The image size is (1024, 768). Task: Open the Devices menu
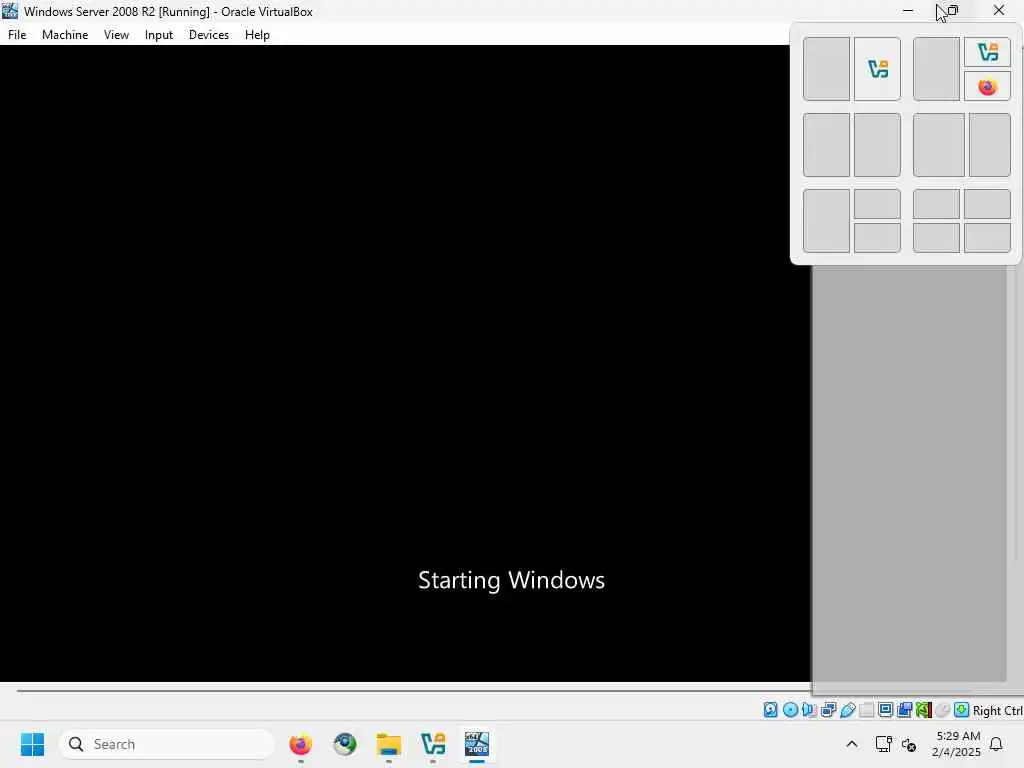click(209, 35)
